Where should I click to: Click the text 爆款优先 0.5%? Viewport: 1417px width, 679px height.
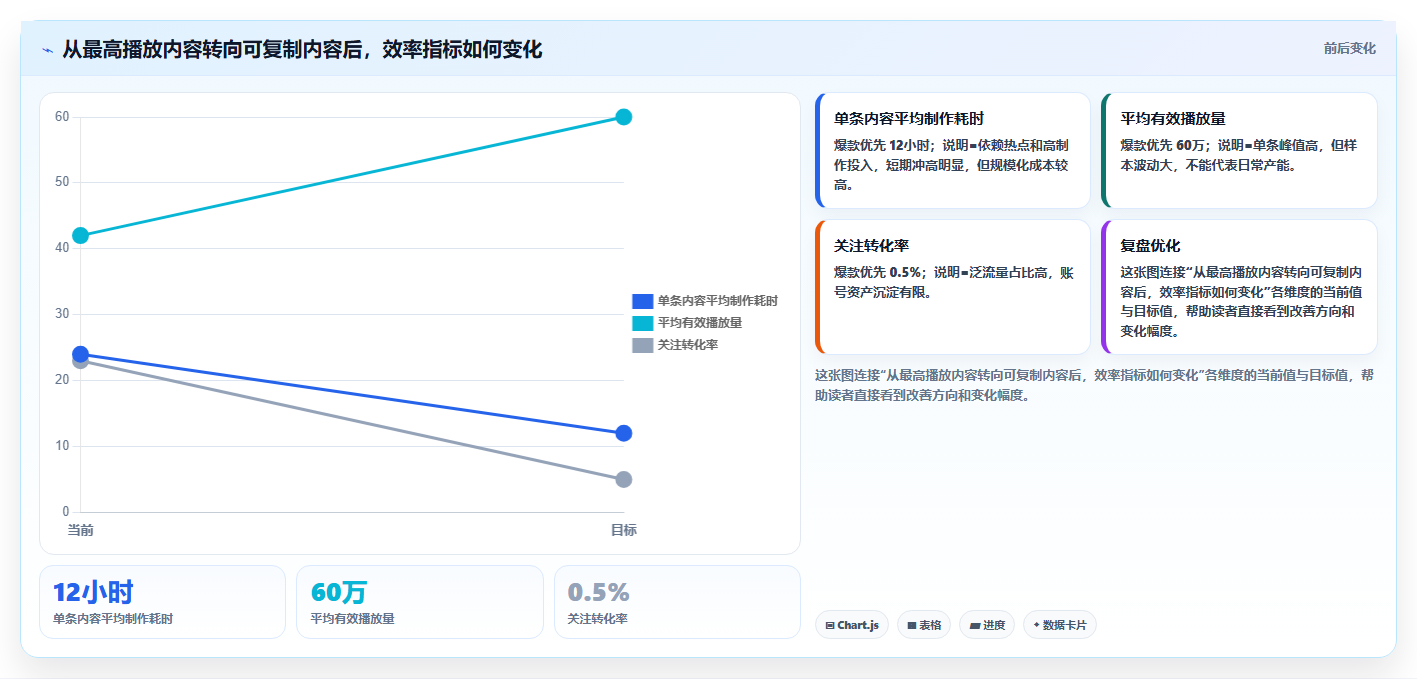[877, 272]
